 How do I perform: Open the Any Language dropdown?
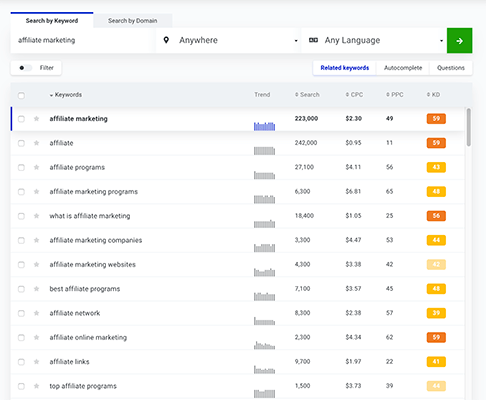pyautogui.click(x=374, y=40)
